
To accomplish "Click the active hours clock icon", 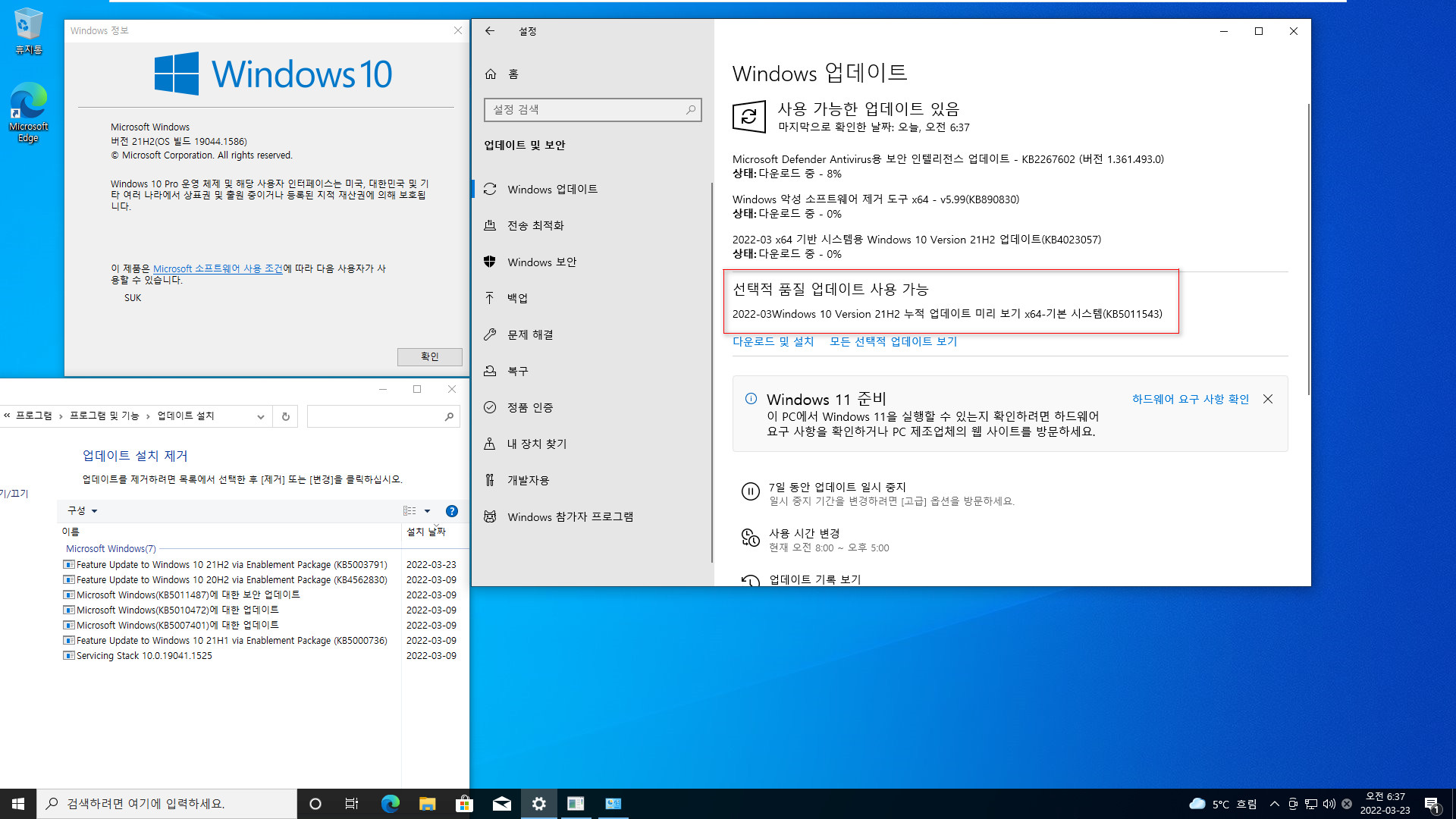I will pyautogui.click(x=750, y=538).
